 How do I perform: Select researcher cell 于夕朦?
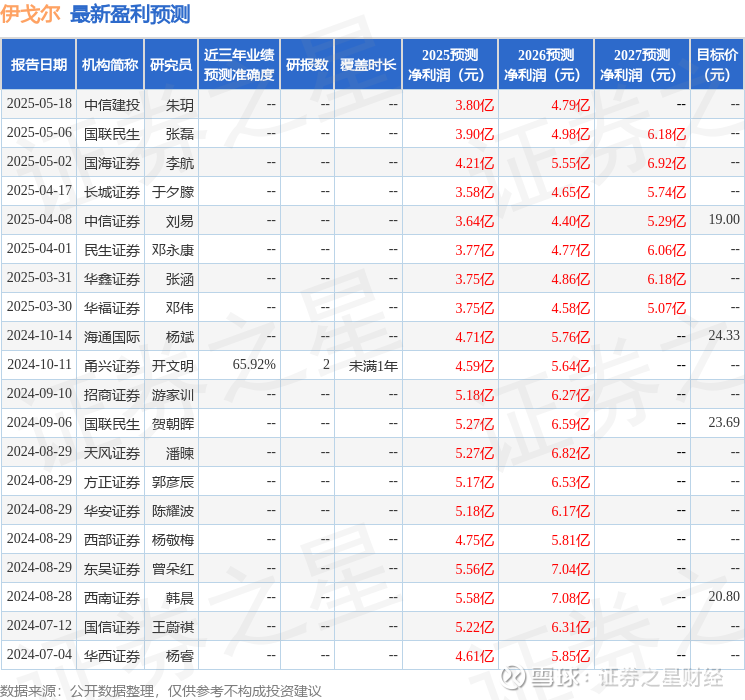pyautogui.click(x=173, y=192)
